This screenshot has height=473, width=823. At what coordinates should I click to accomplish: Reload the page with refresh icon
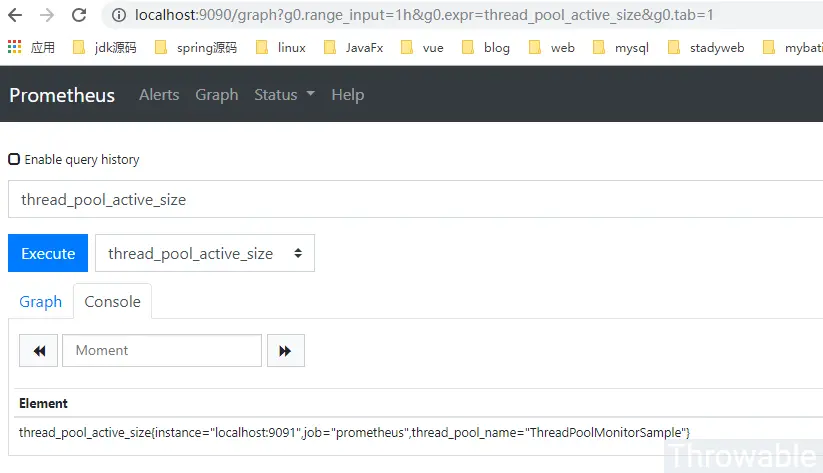(82, 15)
